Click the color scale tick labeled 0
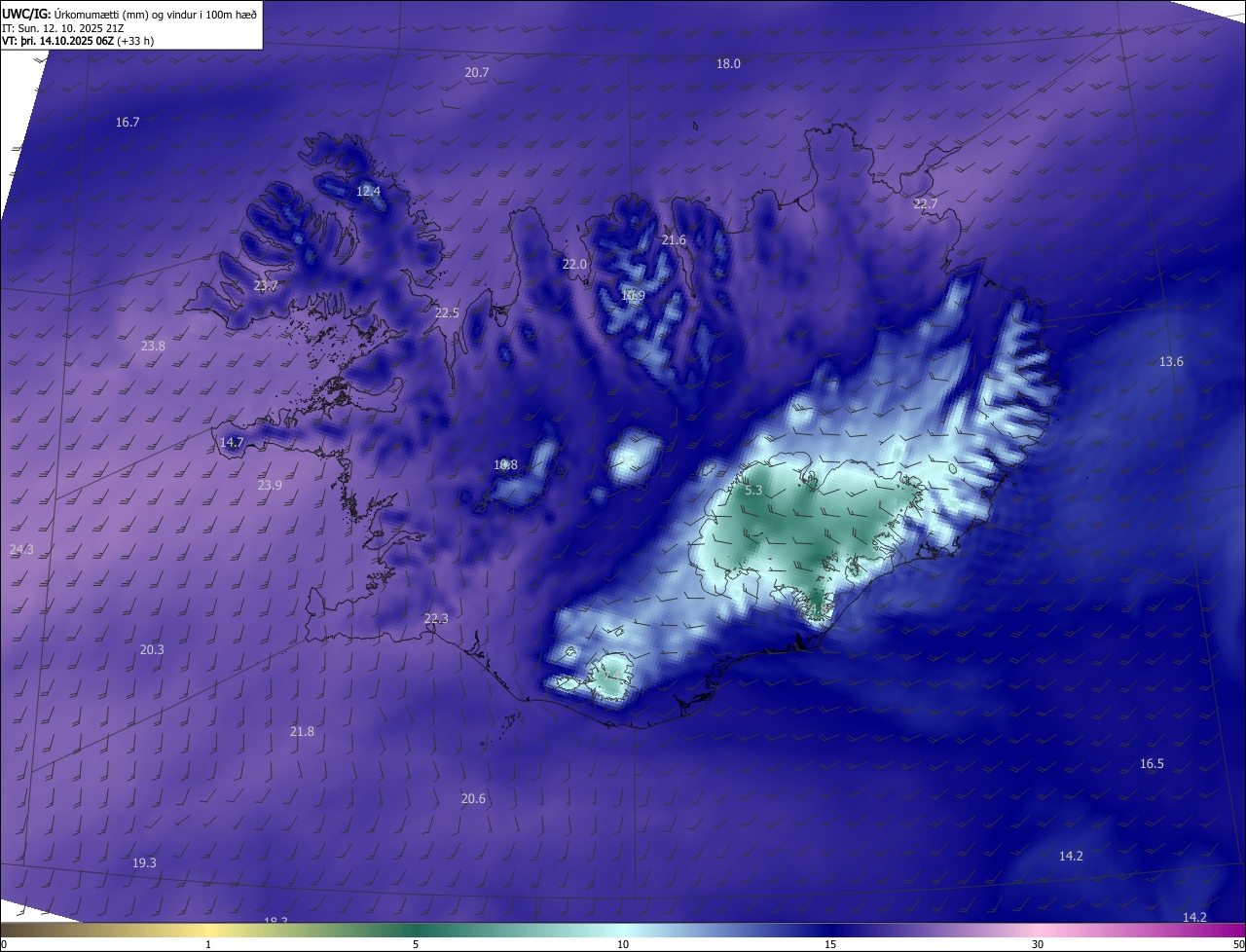This screenshot has height=952, width=1246. point(4,944)
